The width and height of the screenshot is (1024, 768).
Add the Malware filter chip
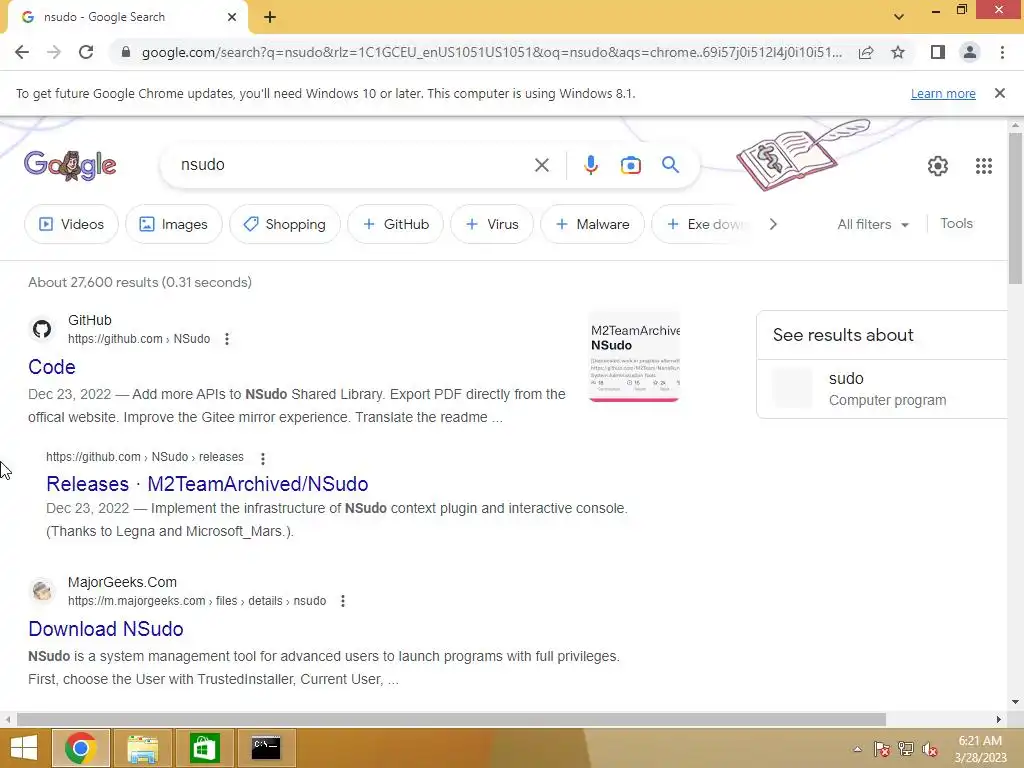click(x=592, y=224)
